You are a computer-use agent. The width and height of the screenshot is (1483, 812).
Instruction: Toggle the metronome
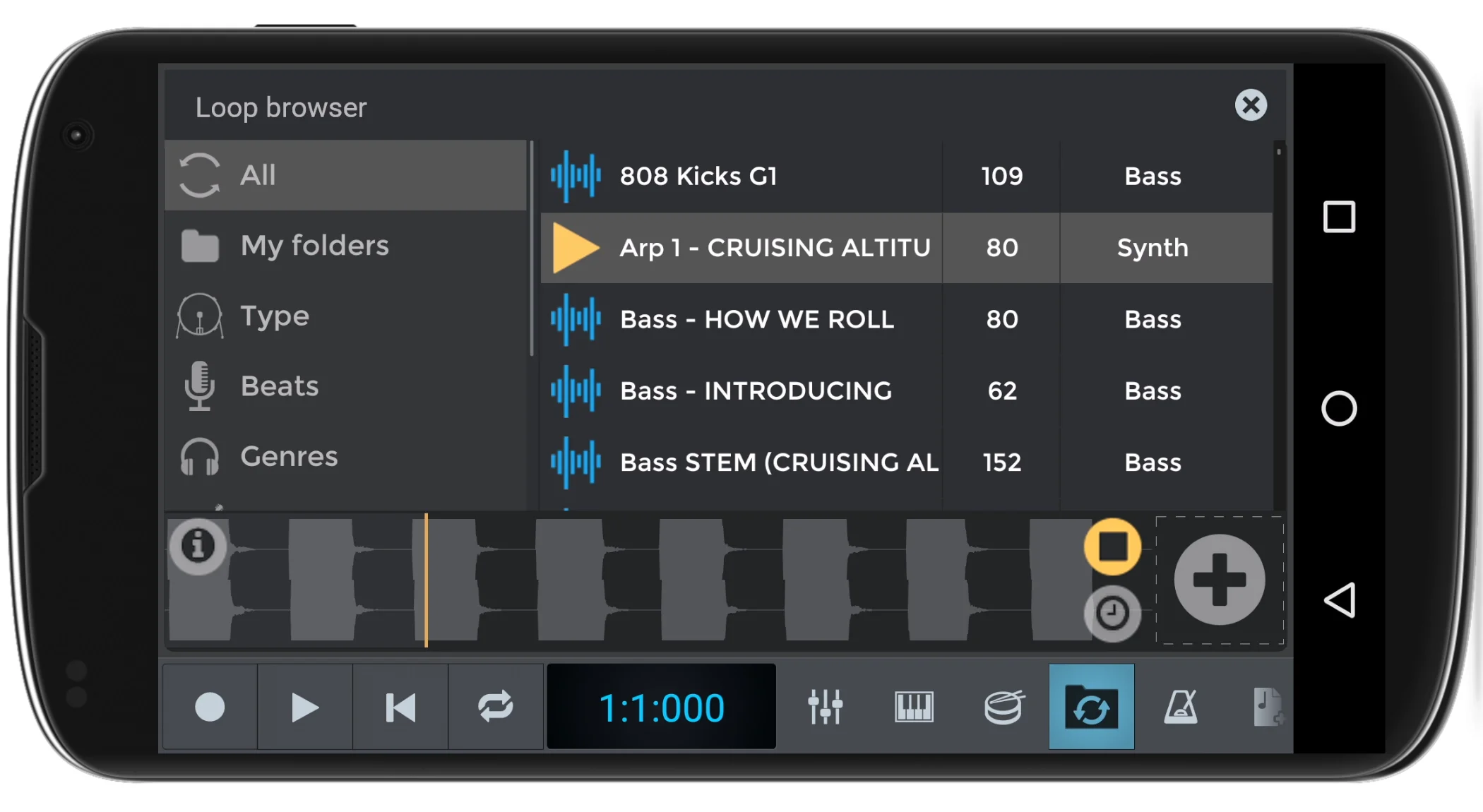coord(1180,707)
